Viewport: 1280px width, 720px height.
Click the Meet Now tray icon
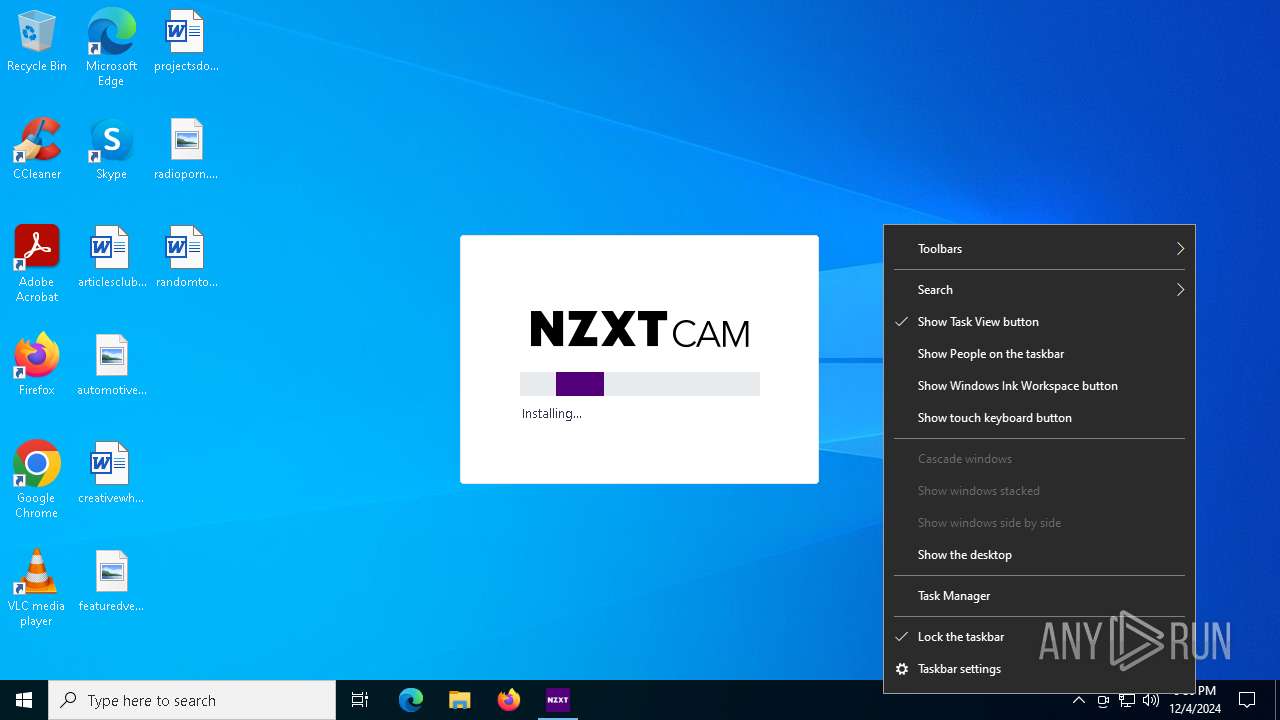click(1103, 700)
